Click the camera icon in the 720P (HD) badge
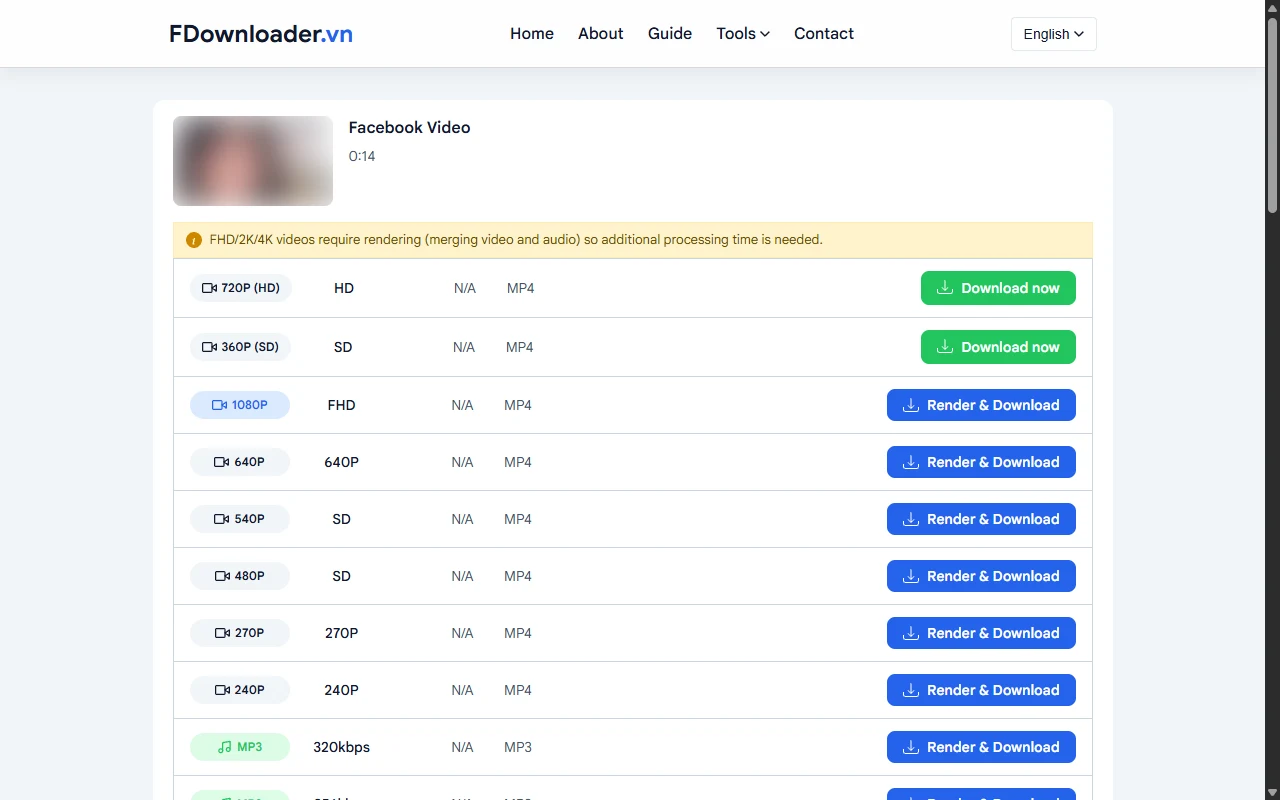The width and height of the screenshot is (1280, 800). (x=209, y=288)
